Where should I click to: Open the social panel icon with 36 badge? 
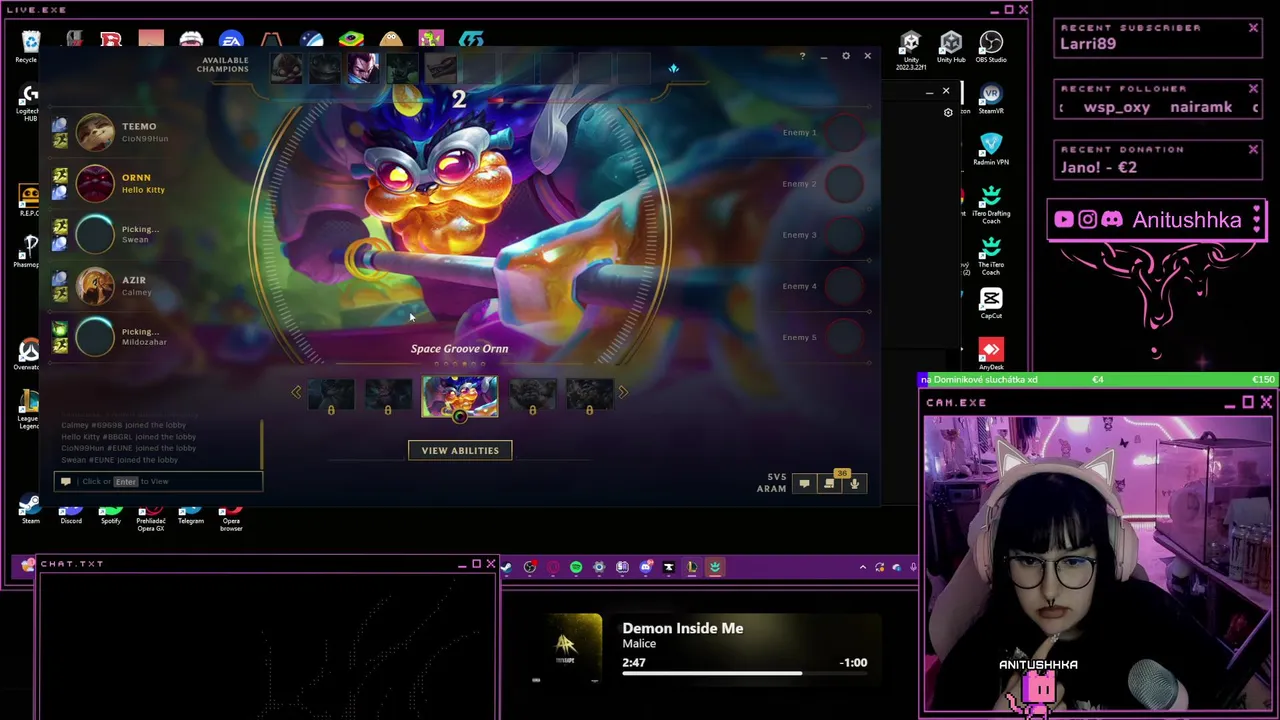coord(829,484)
